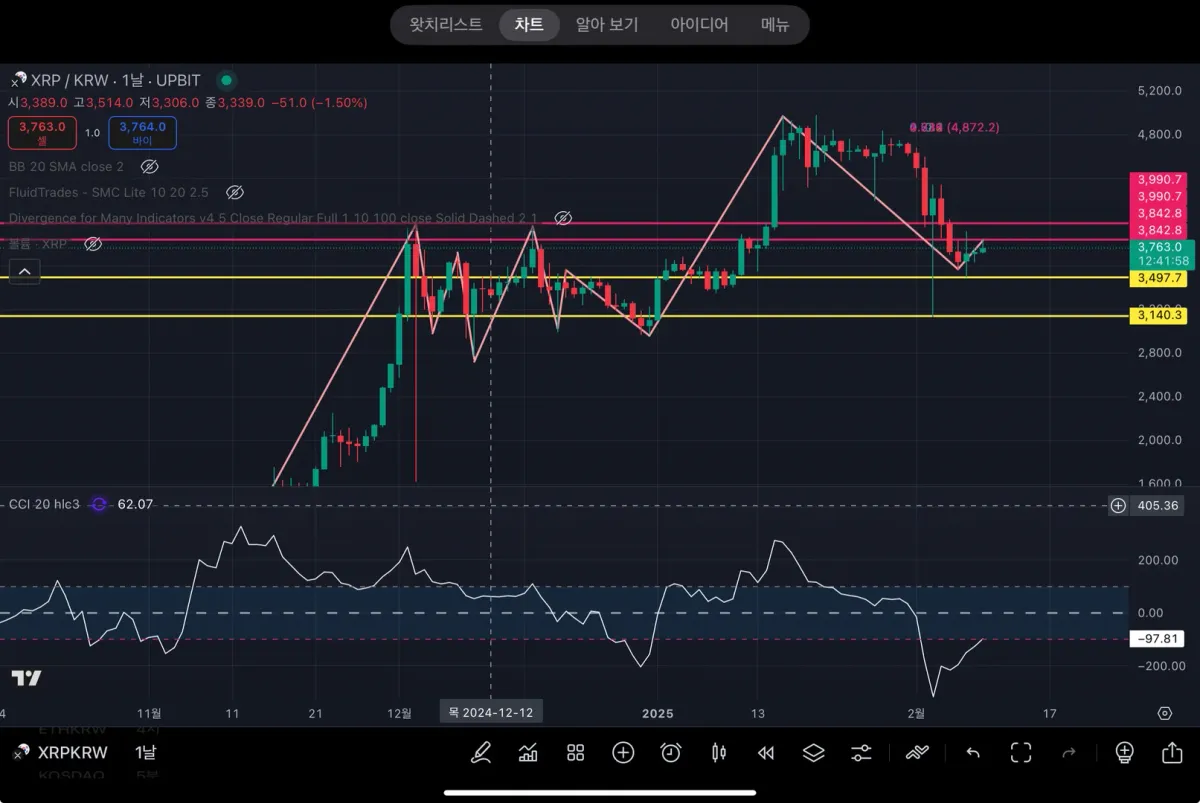Collapse the indicator legend with chevron
The image size is (1200, 803).
tap(25, 270)
